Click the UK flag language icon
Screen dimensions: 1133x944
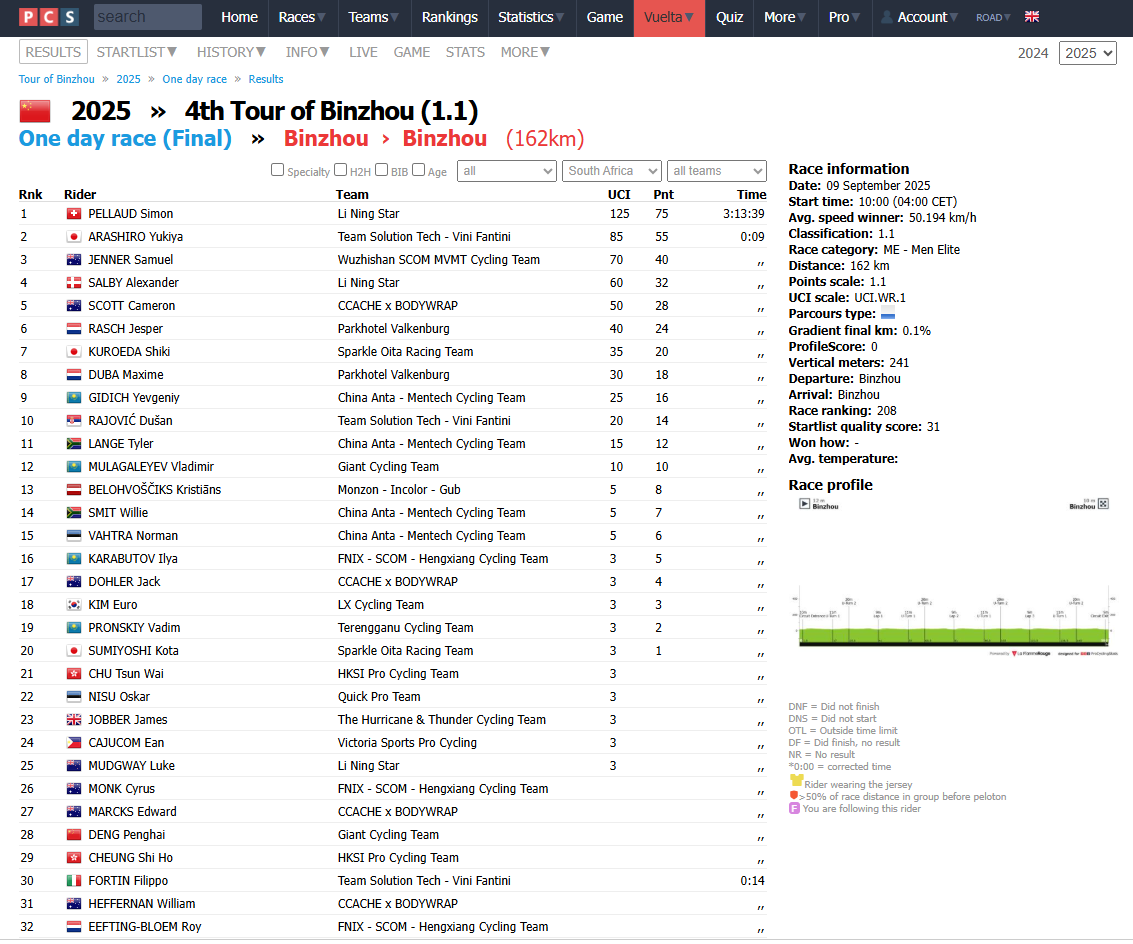1032,17
